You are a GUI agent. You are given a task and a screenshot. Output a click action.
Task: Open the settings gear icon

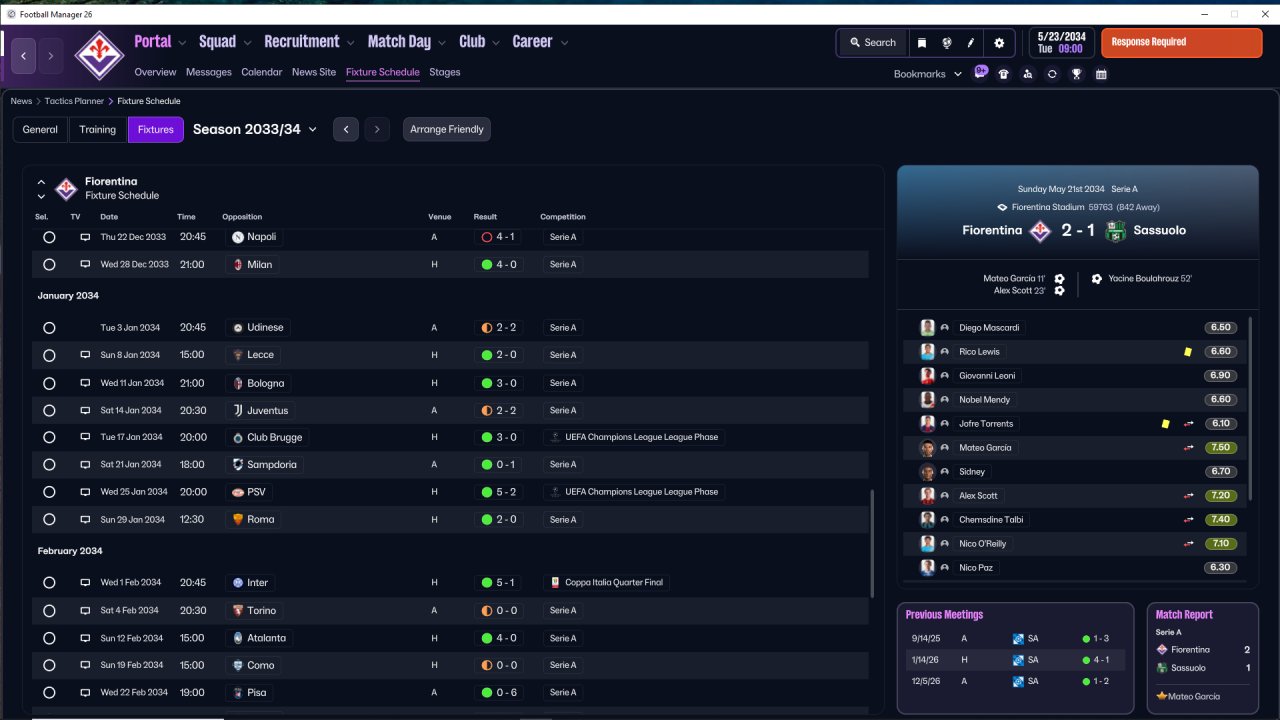point(999,43)
